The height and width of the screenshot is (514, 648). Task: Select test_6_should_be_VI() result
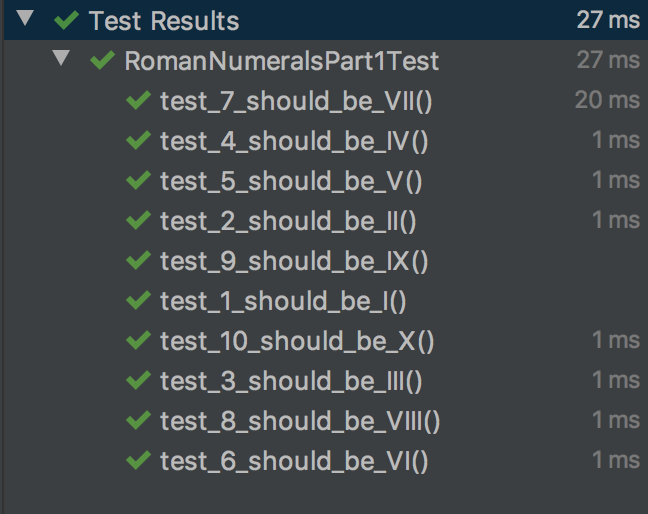coord(294,461)
